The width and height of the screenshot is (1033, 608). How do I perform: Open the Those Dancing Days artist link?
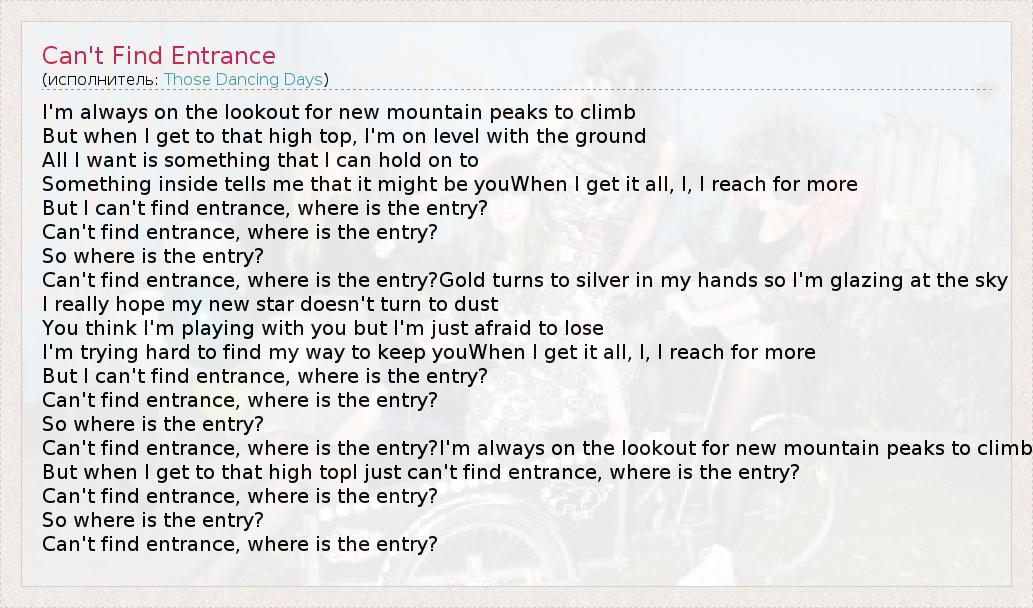point(243,79)
